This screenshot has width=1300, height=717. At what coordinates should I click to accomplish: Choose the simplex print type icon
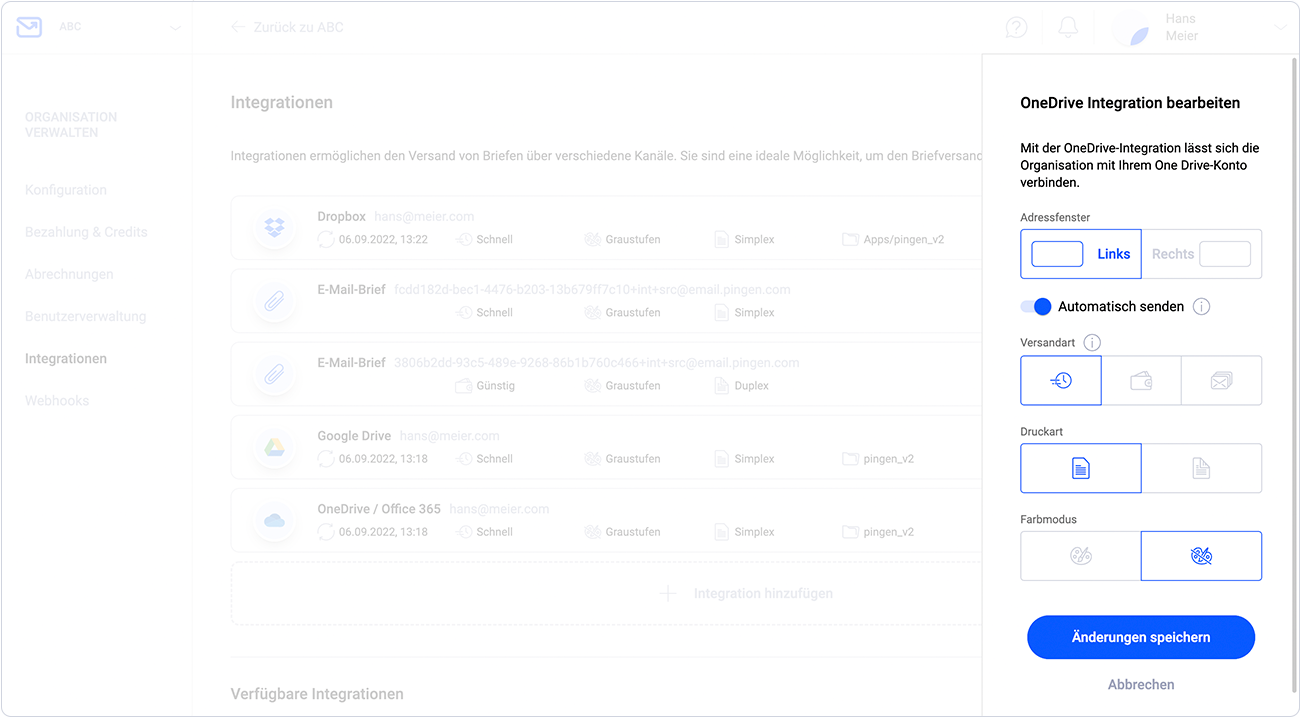pos(1081,468)
